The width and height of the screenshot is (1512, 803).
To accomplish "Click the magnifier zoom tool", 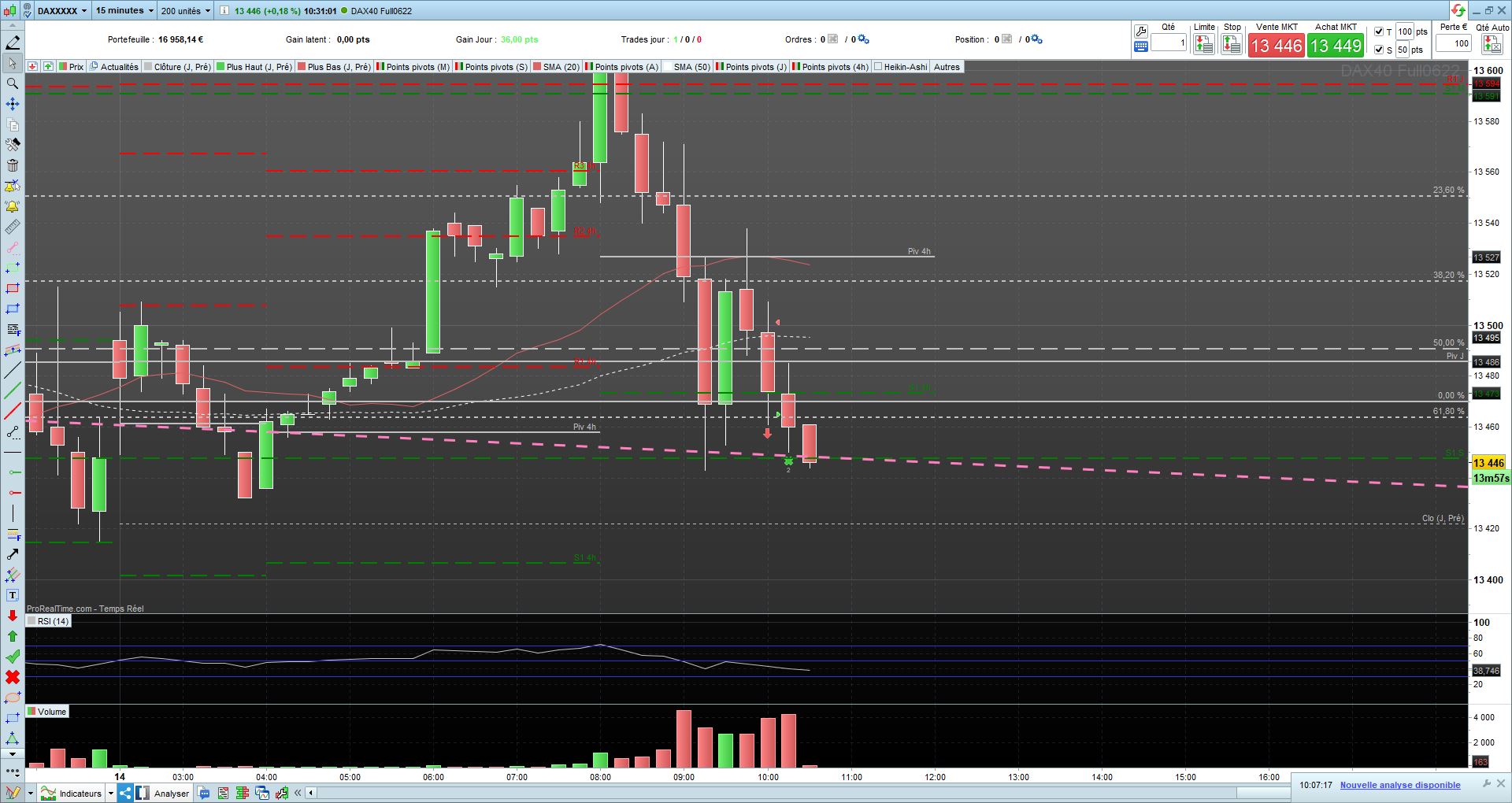I will point(13,83).
